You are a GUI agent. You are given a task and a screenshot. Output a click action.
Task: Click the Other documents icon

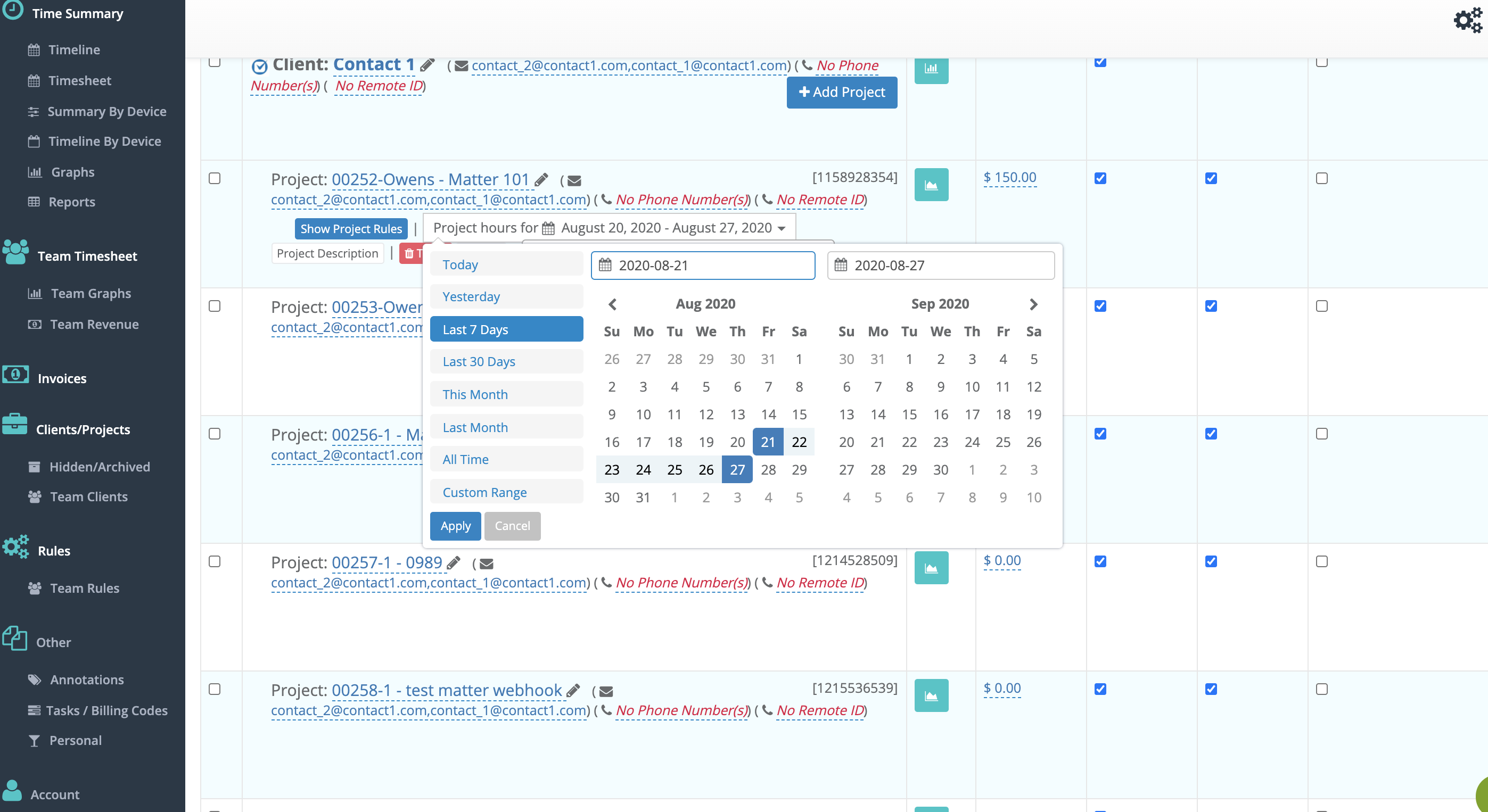tap(15, 638)
